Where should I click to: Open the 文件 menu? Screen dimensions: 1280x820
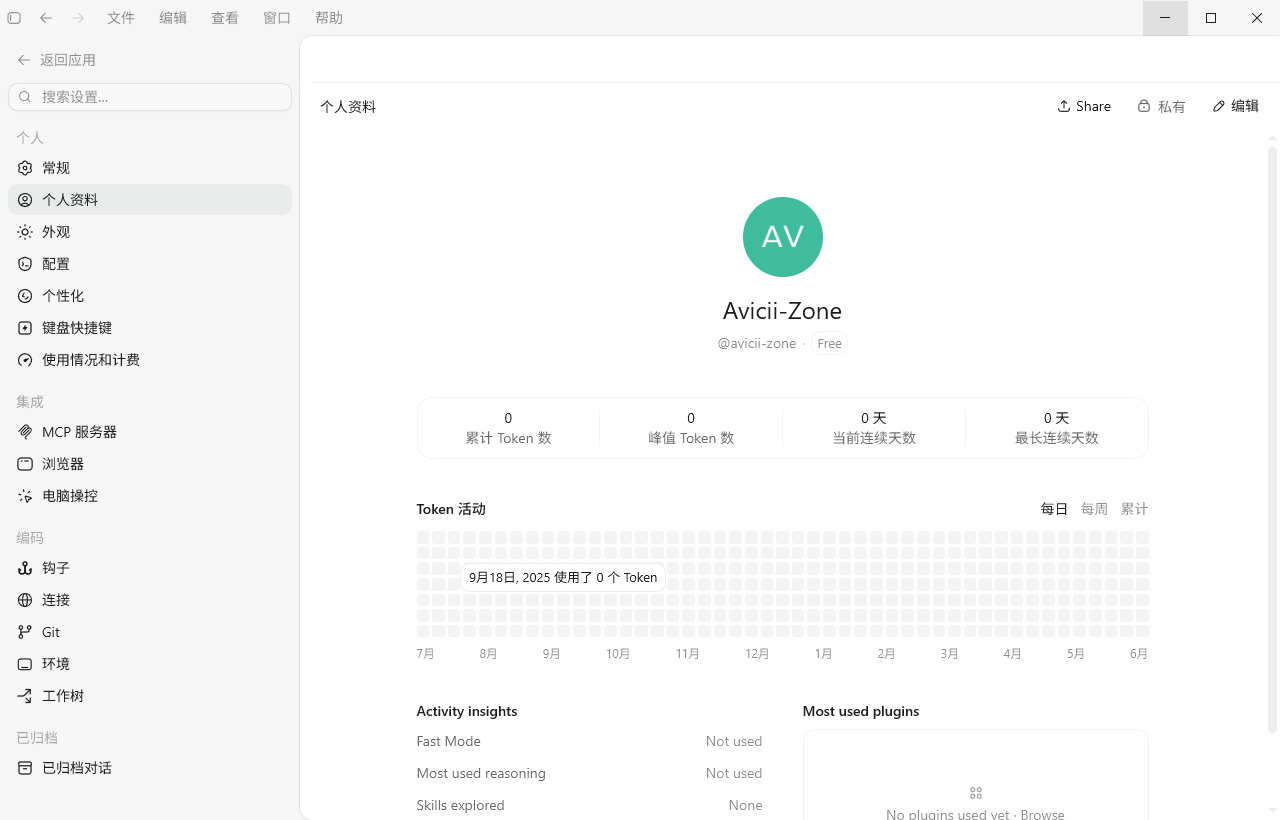pos(121,18)
